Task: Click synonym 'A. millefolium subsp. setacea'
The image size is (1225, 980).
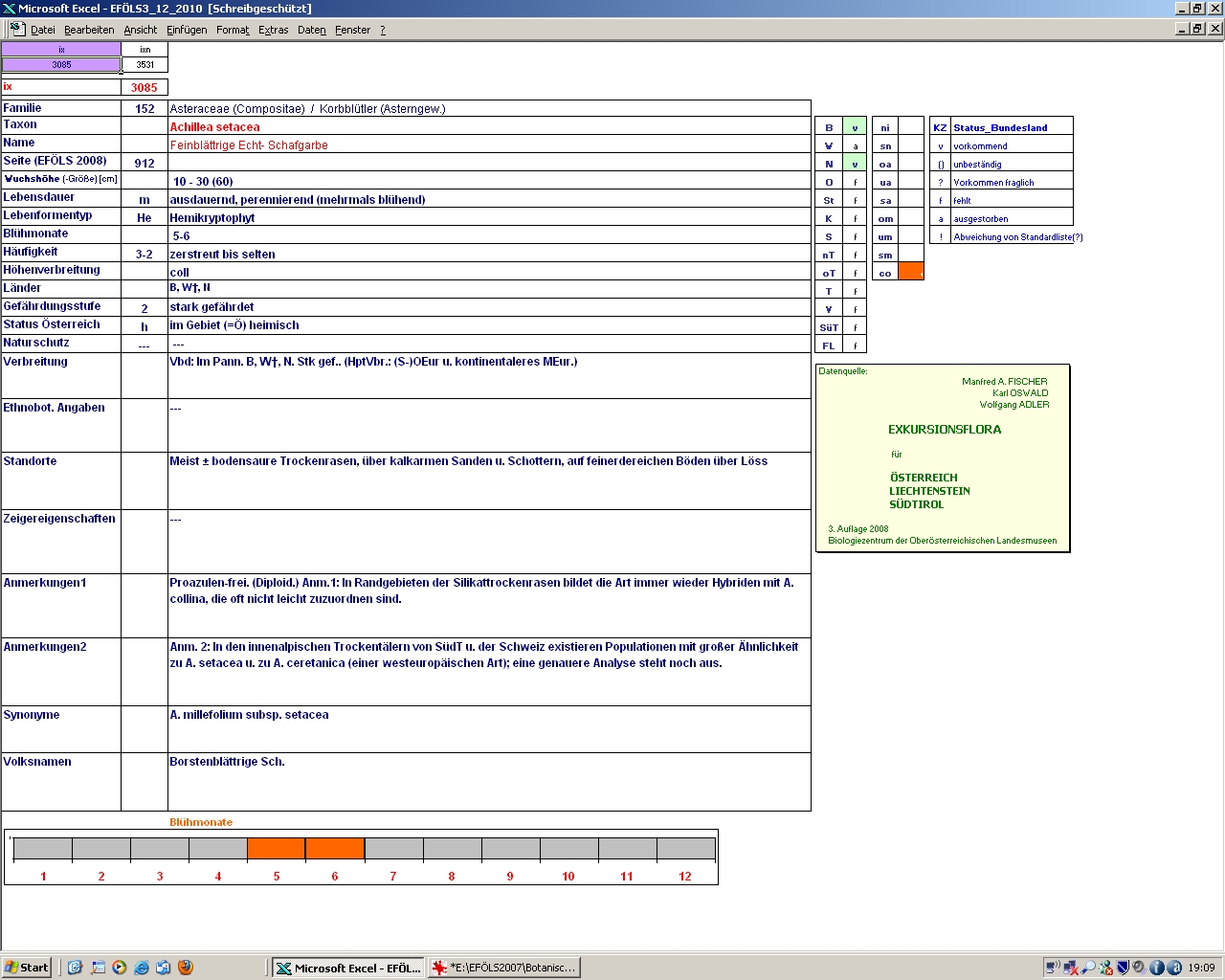Action: point(249,715)
